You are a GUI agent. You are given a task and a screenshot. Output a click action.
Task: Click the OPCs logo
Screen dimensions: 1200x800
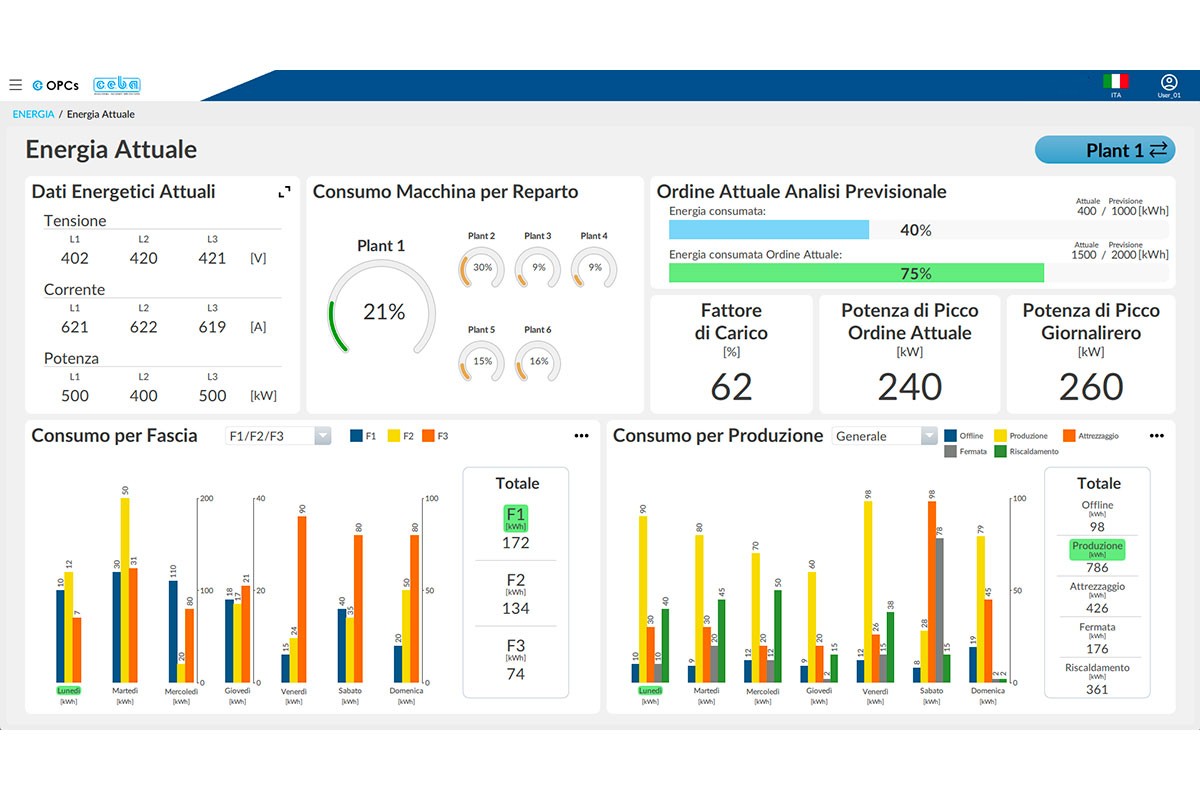(56, 85)
